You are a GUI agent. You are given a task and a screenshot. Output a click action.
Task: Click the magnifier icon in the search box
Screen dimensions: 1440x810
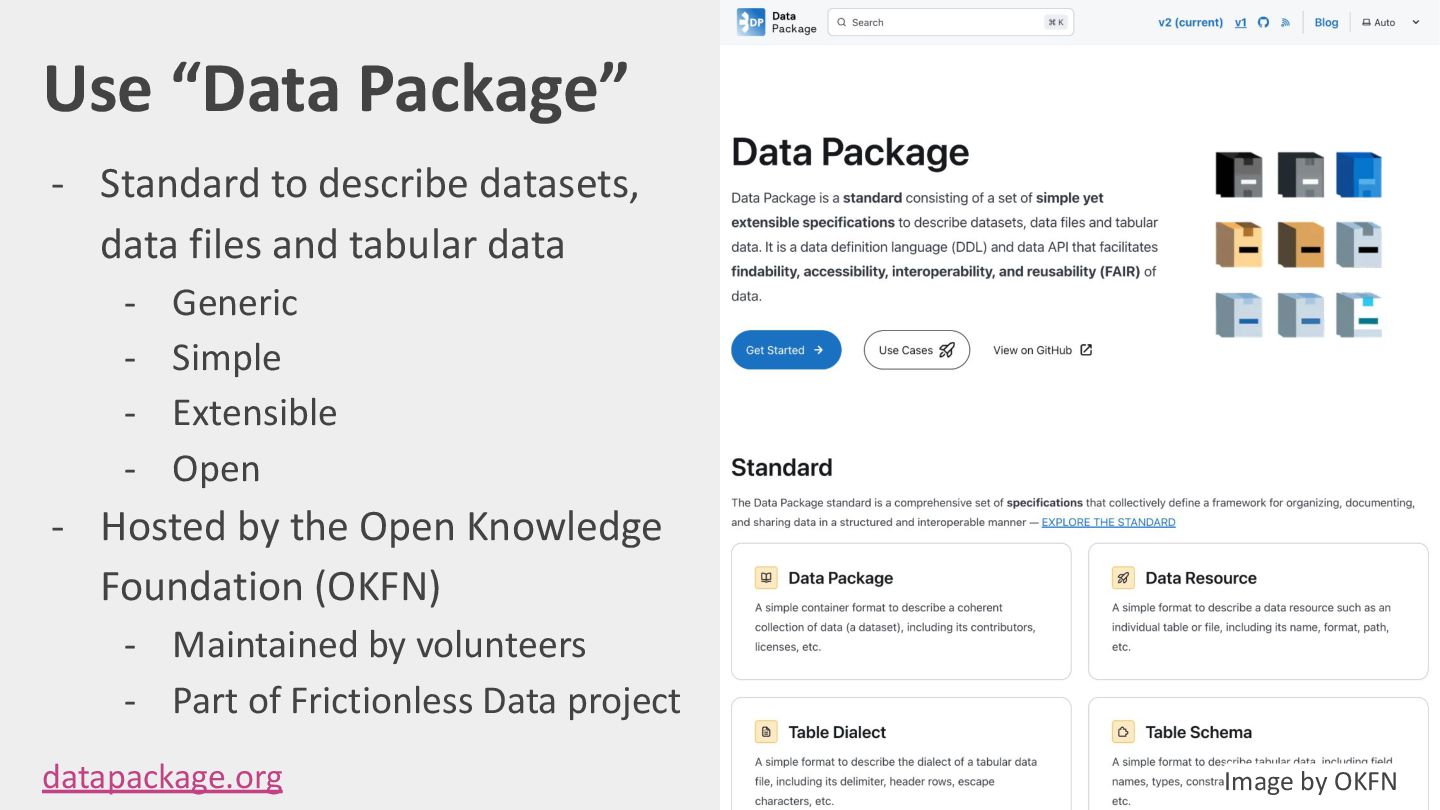pos(842,22)
